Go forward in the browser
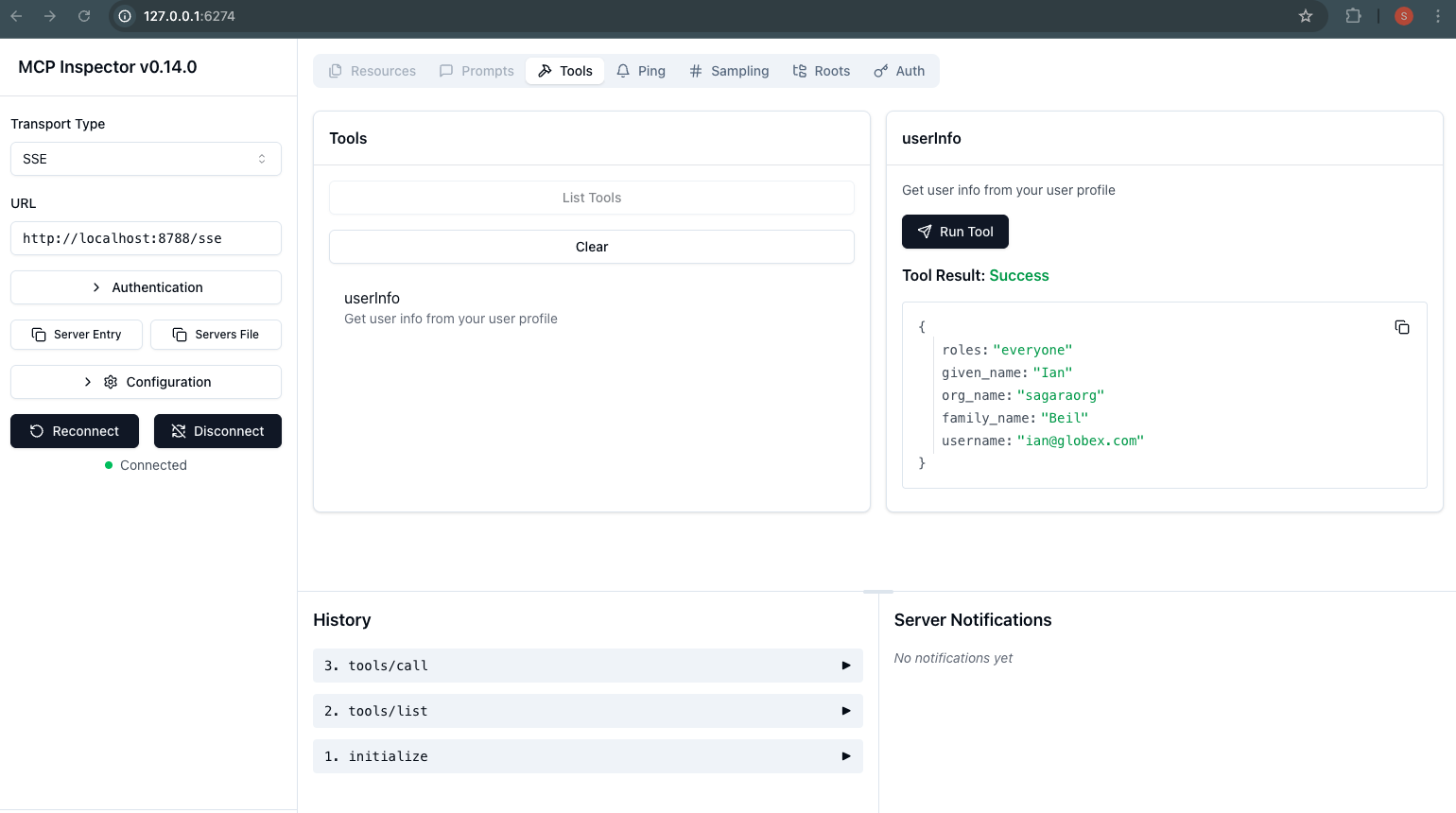Viewport: 1456px width, 813px height. coord(50,16)
